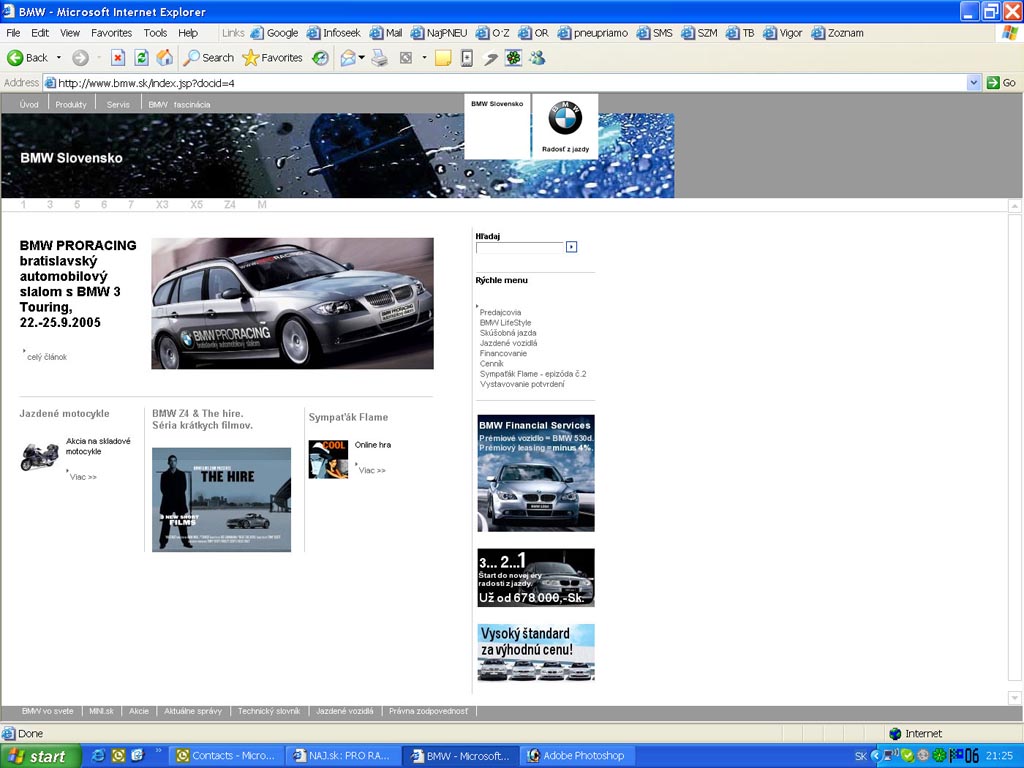Select the X3 model series link
The width and height of the screenshot is (1024, 768).
162,204
